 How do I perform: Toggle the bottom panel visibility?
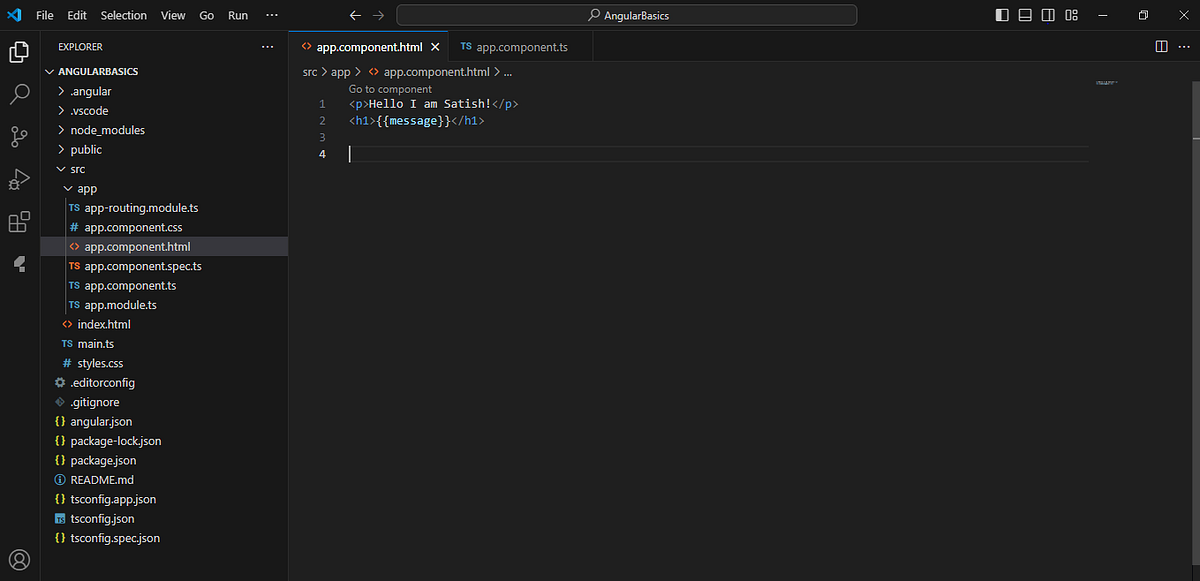(1024, 14)
